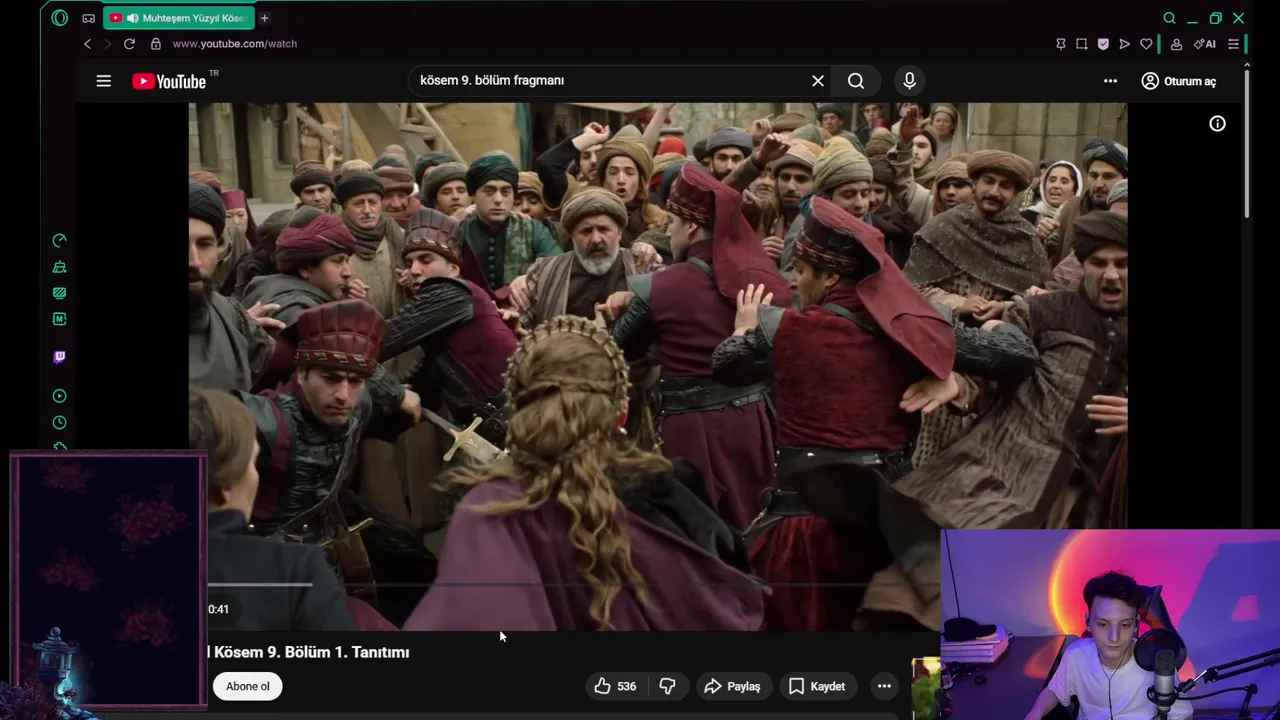This screenshot has height=720, width=1280.
Task: Open the My Flow send icon
Action: (x=1124, y=44)
